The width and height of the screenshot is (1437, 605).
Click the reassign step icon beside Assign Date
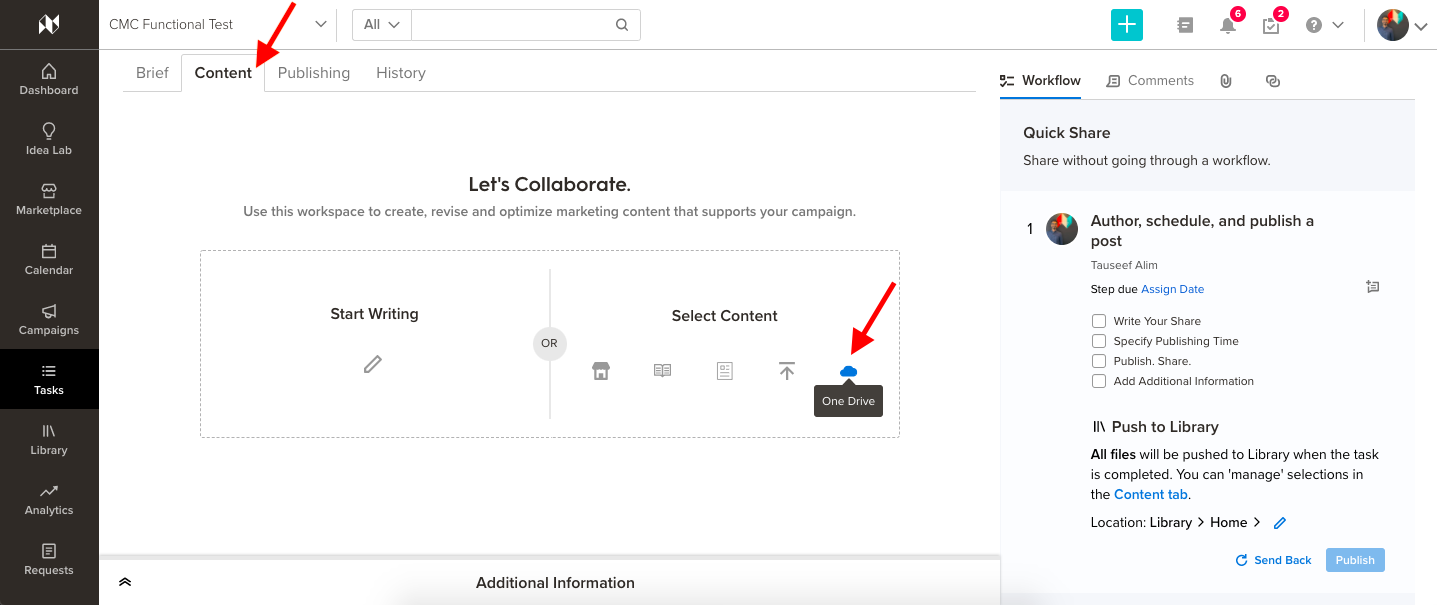click(x=1373, y=287)
